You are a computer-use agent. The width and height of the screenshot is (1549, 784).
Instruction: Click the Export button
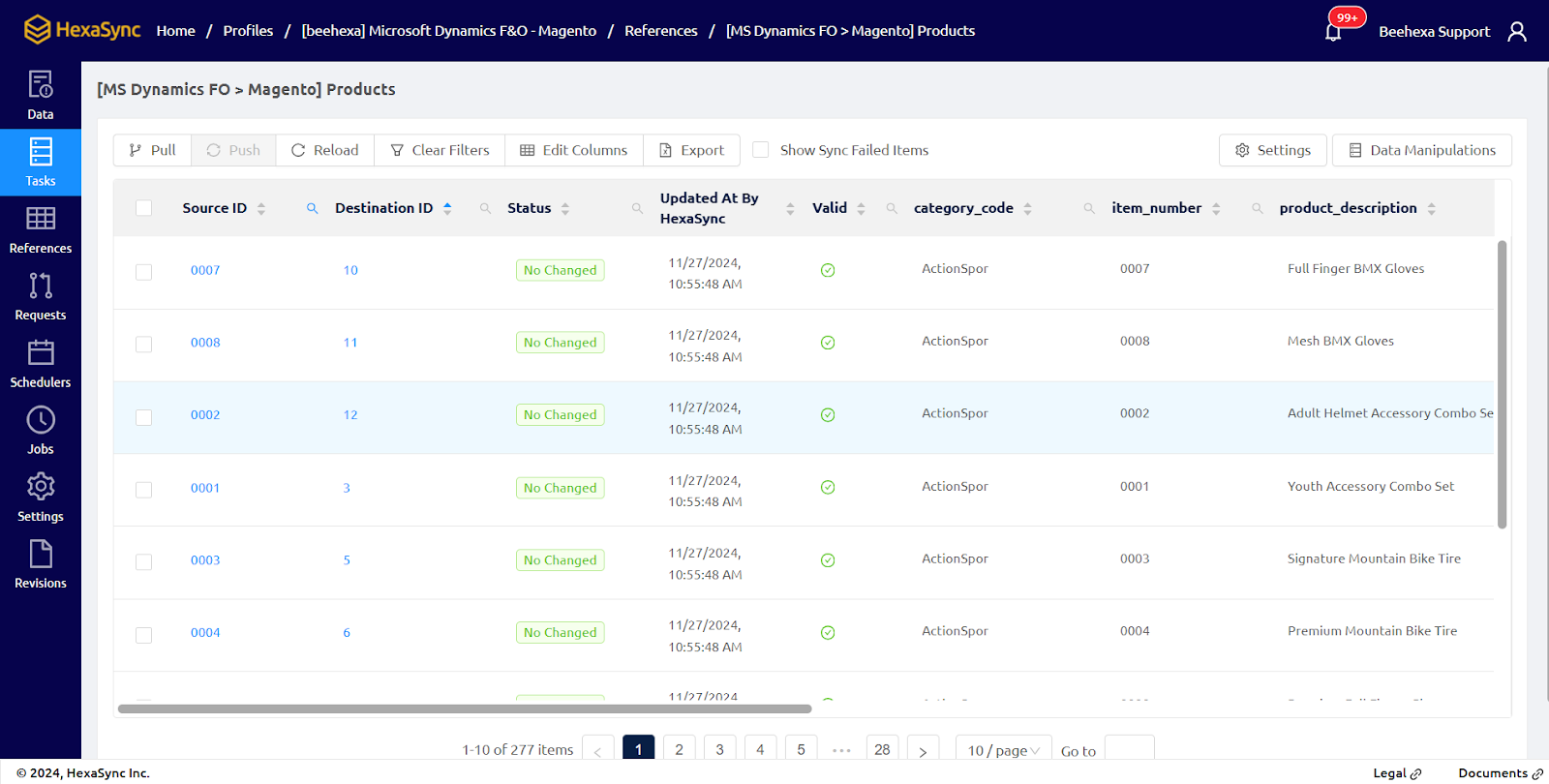692,150
